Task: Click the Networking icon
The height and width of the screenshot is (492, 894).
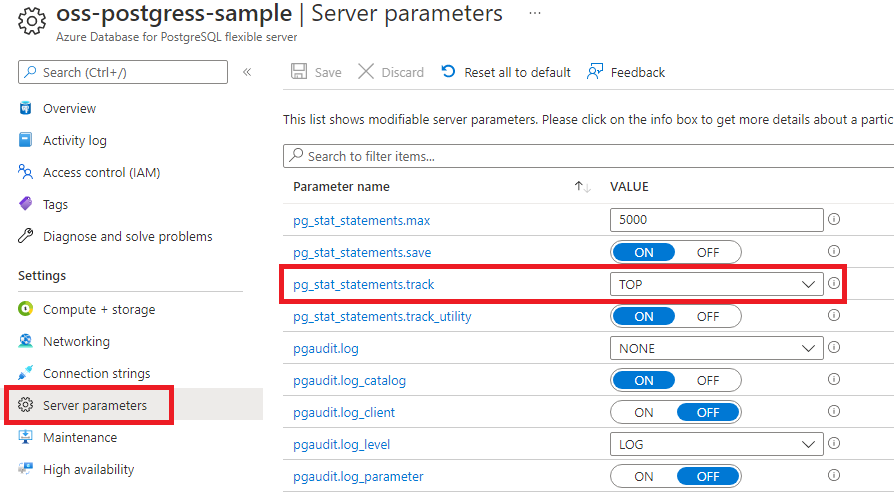Action: pyautogui.click(x=26, y=341)
